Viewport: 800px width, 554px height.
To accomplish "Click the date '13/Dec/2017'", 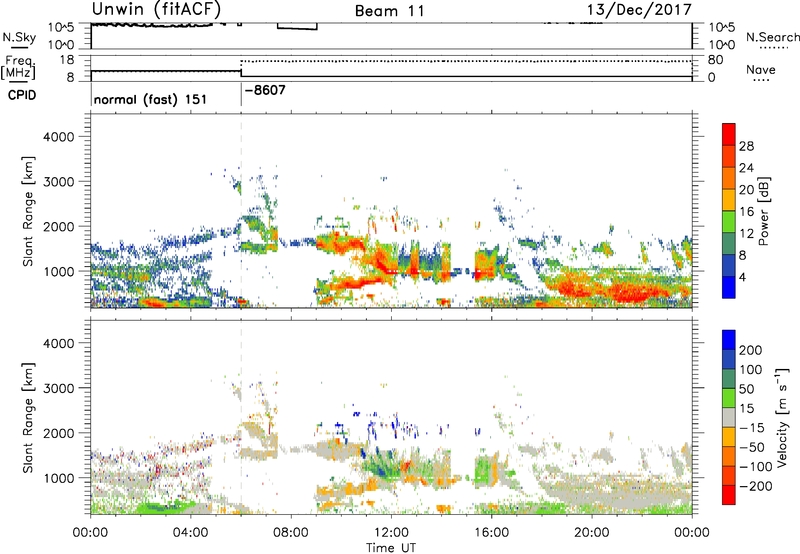I will point(639,10).
